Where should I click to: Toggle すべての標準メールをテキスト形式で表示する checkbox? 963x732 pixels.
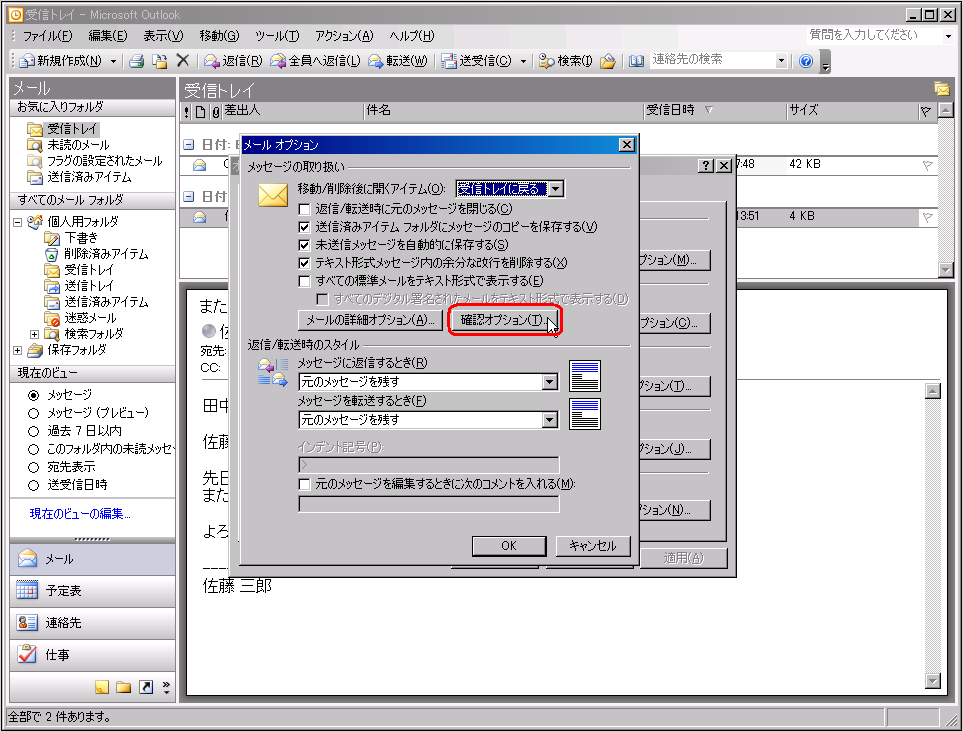coord(304,281)
